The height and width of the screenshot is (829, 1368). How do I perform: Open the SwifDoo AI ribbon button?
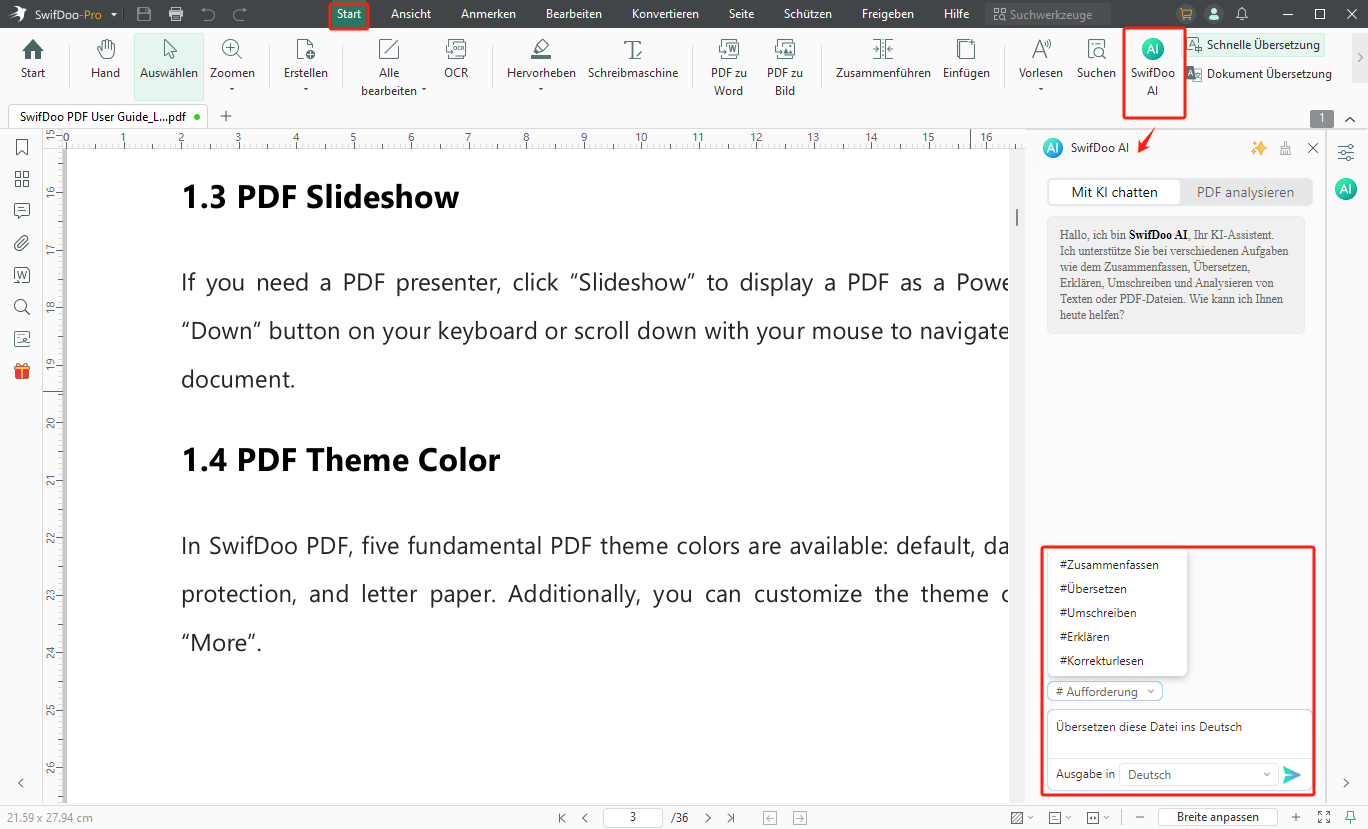click(x=1153, y=67)
